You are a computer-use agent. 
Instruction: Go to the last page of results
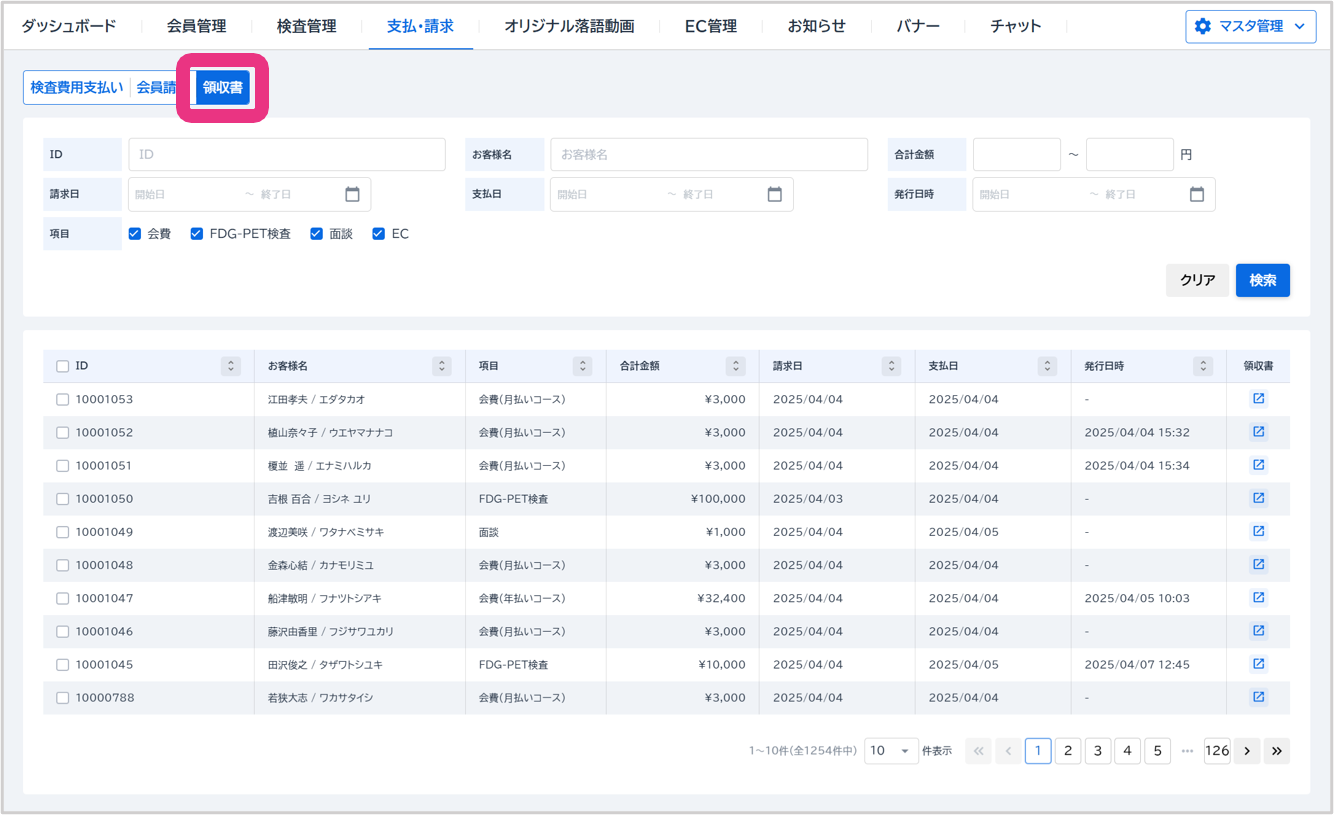click(1276, 751)
